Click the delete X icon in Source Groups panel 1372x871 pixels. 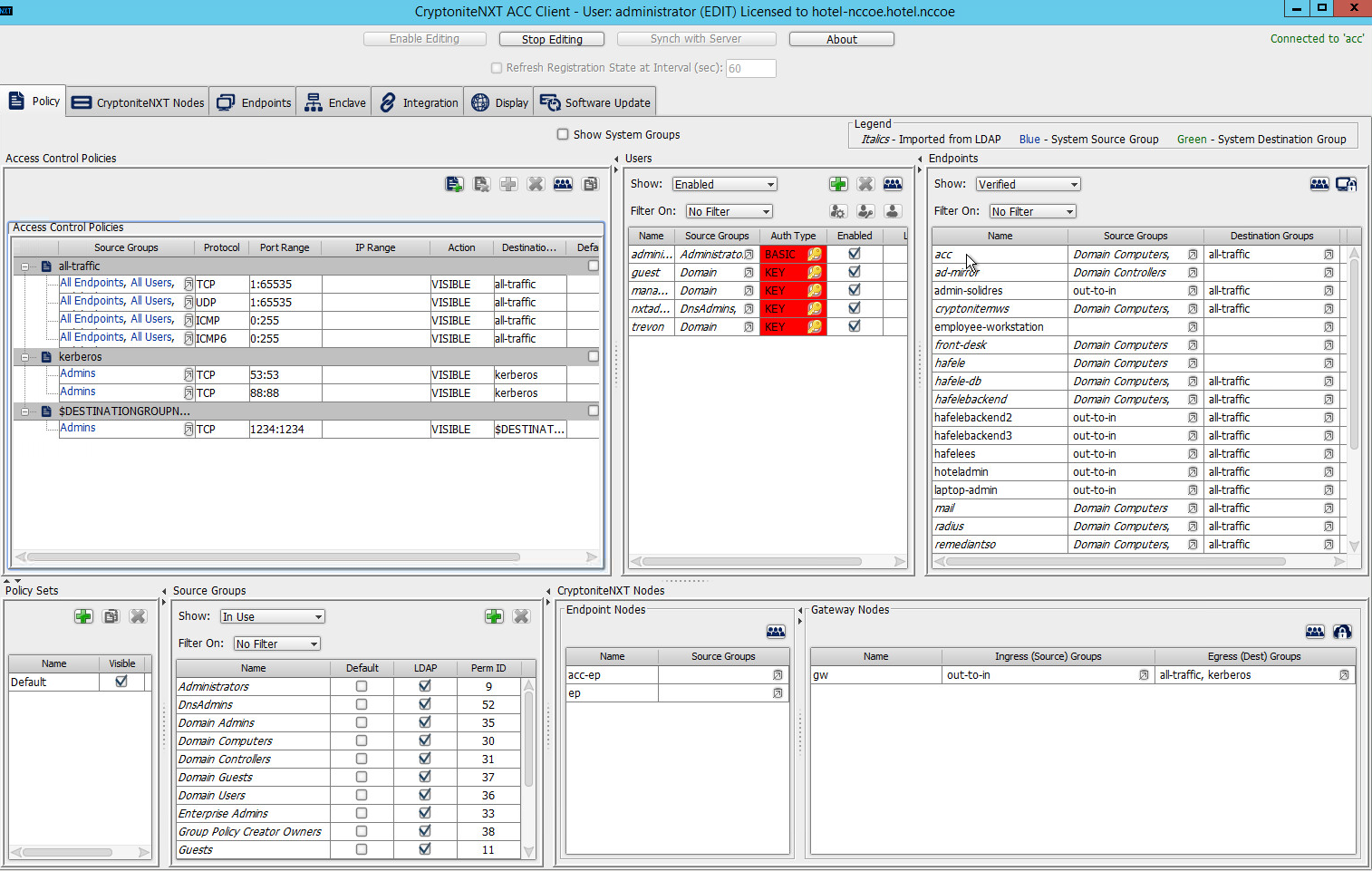coord(521,616)
